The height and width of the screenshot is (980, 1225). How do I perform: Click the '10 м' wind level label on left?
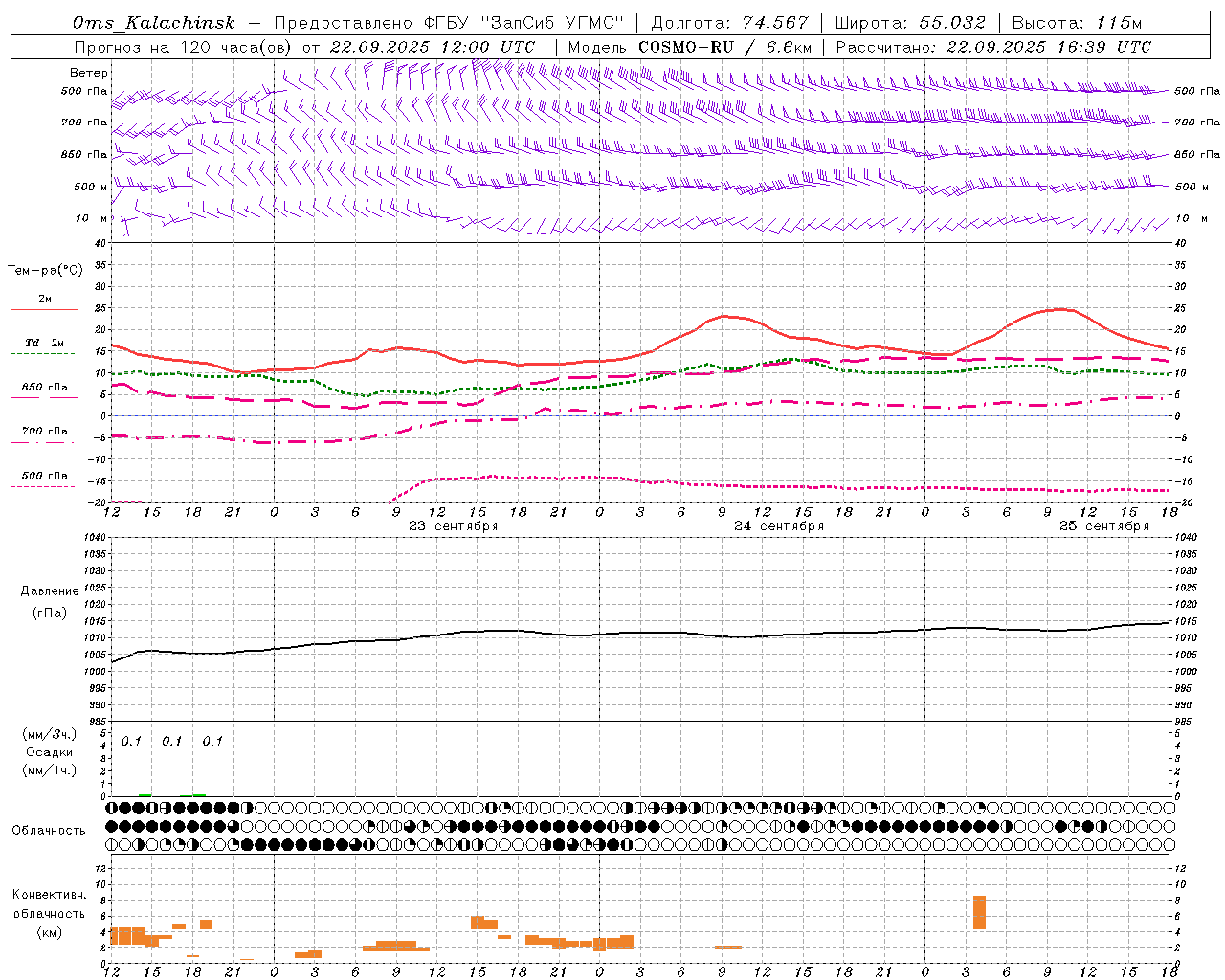click(92, 219)
